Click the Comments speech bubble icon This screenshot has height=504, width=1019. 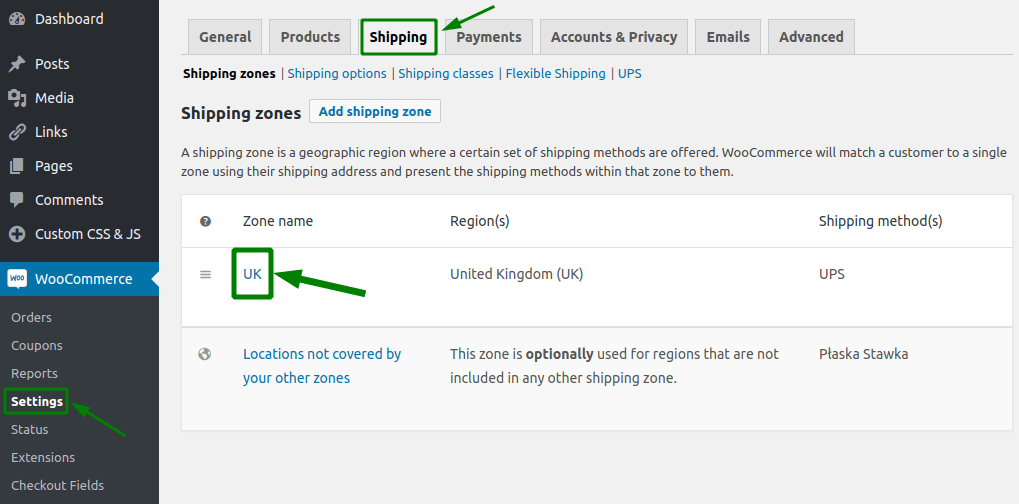pyautogui.click(x=17, y=200)
